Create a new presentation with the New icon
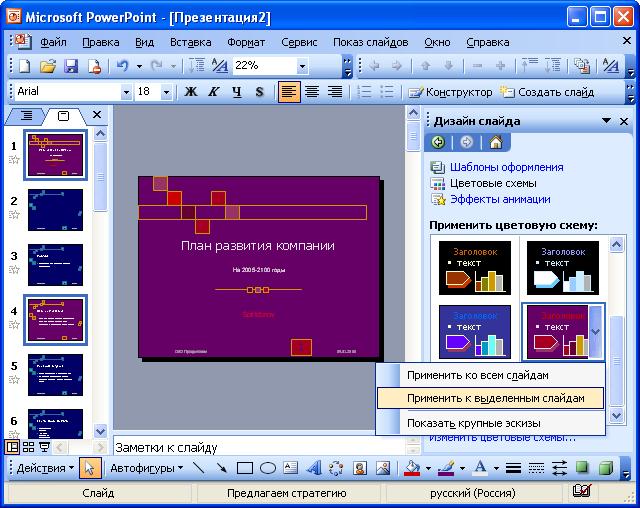The image size is (640, 508). (x=24, y=66)
